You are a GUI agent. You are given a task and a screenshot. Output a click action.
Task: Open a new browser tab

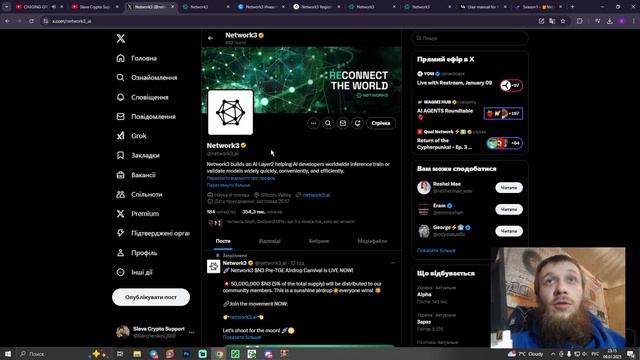coord(572,7)
